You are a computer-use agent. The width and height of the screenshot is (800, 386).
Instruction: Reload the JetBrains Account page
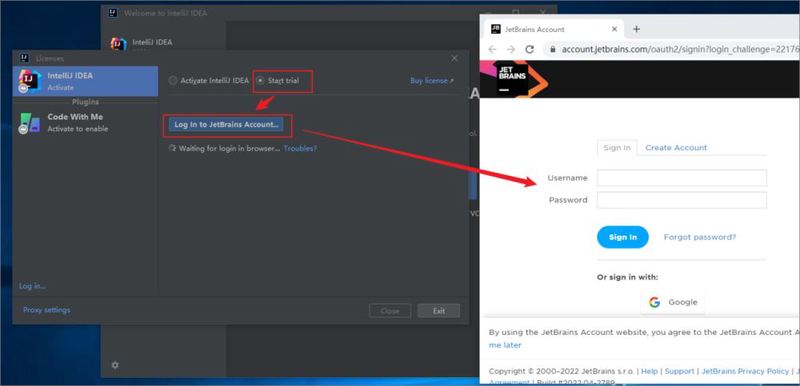530,49
